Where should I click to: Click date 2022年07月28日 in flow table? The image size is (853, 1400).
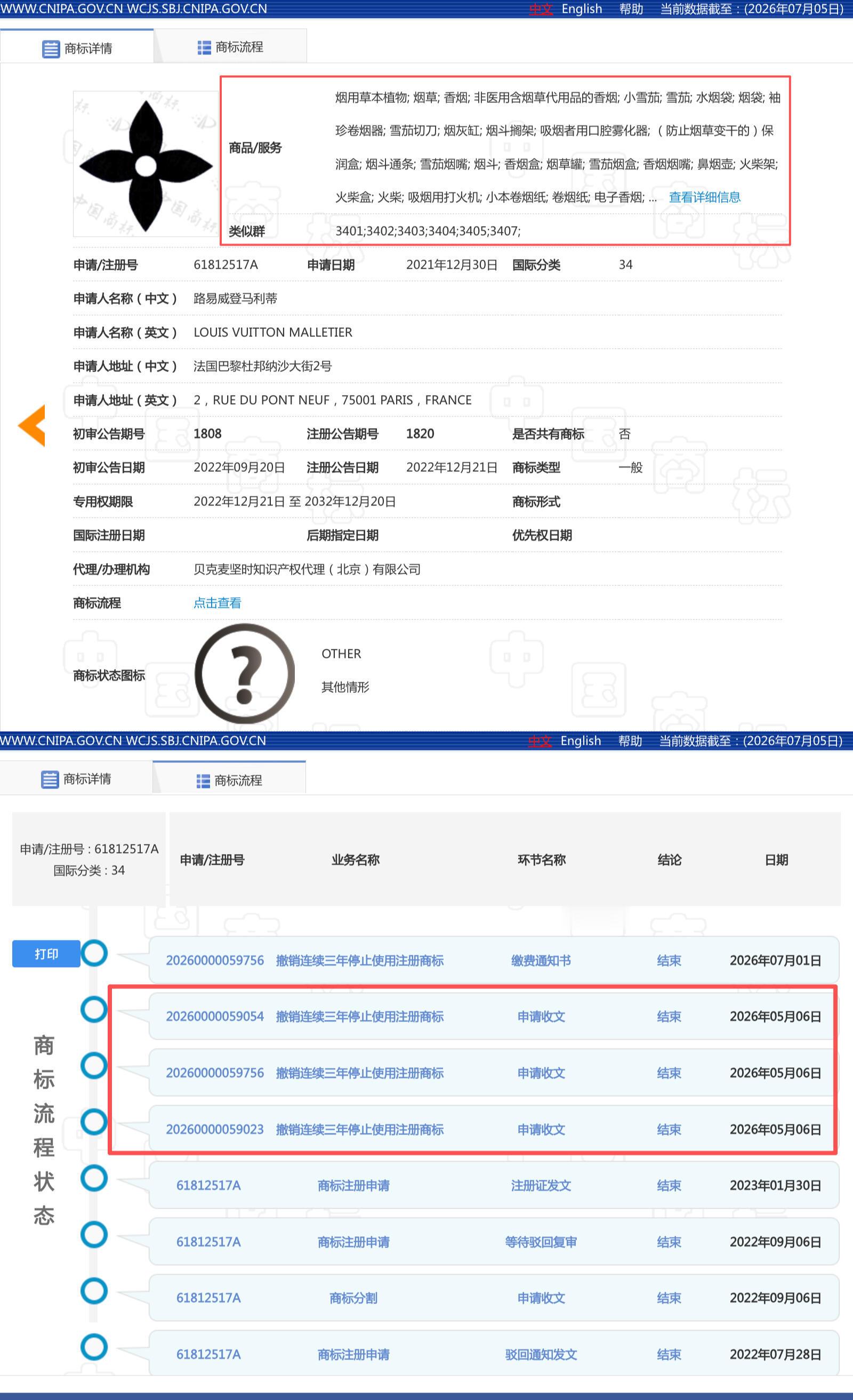click(x=776, y=1354)
